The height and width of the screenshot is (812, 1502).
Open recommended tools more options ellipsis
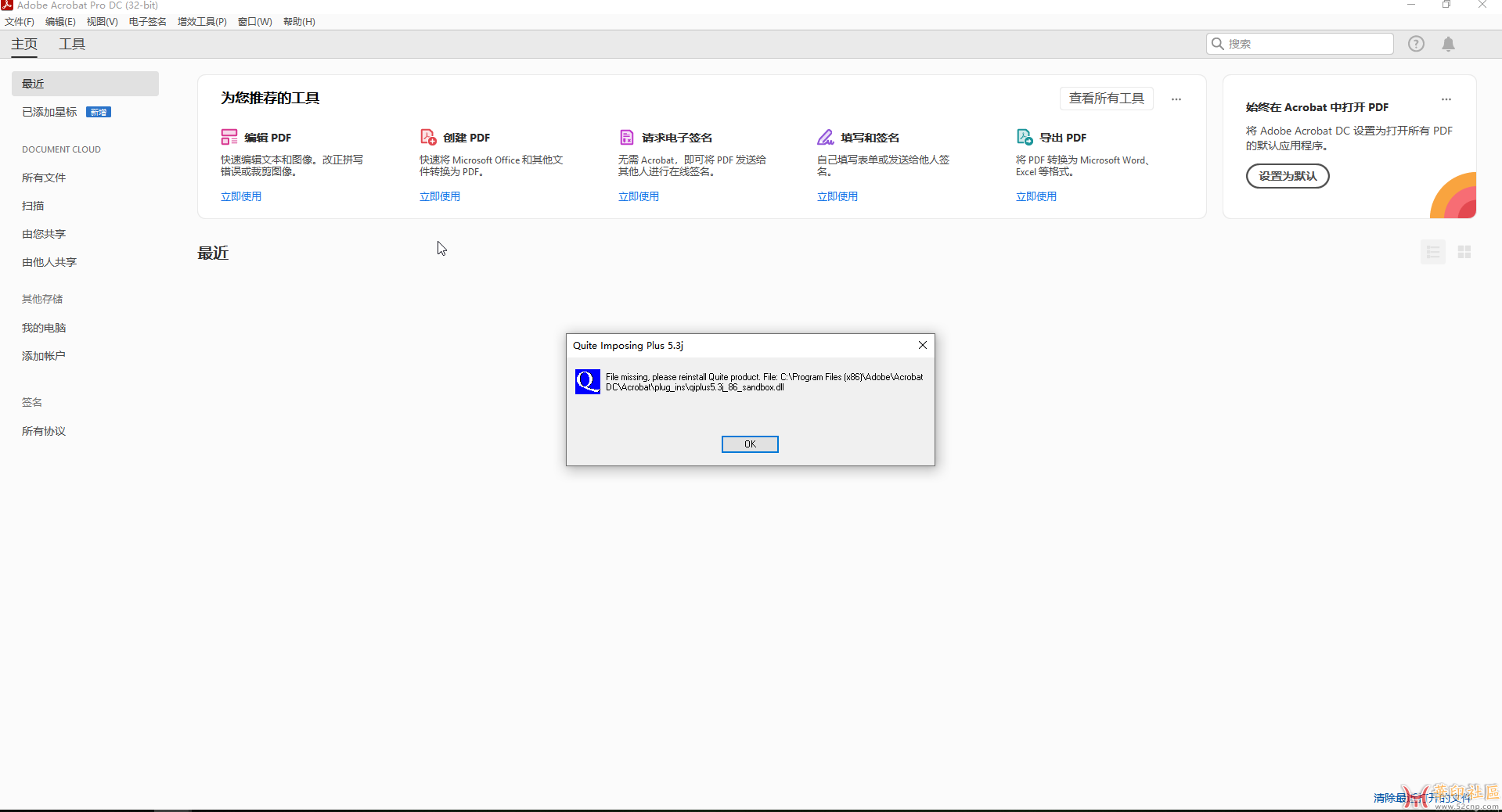pyautogui.click(x=1176, y=99)
